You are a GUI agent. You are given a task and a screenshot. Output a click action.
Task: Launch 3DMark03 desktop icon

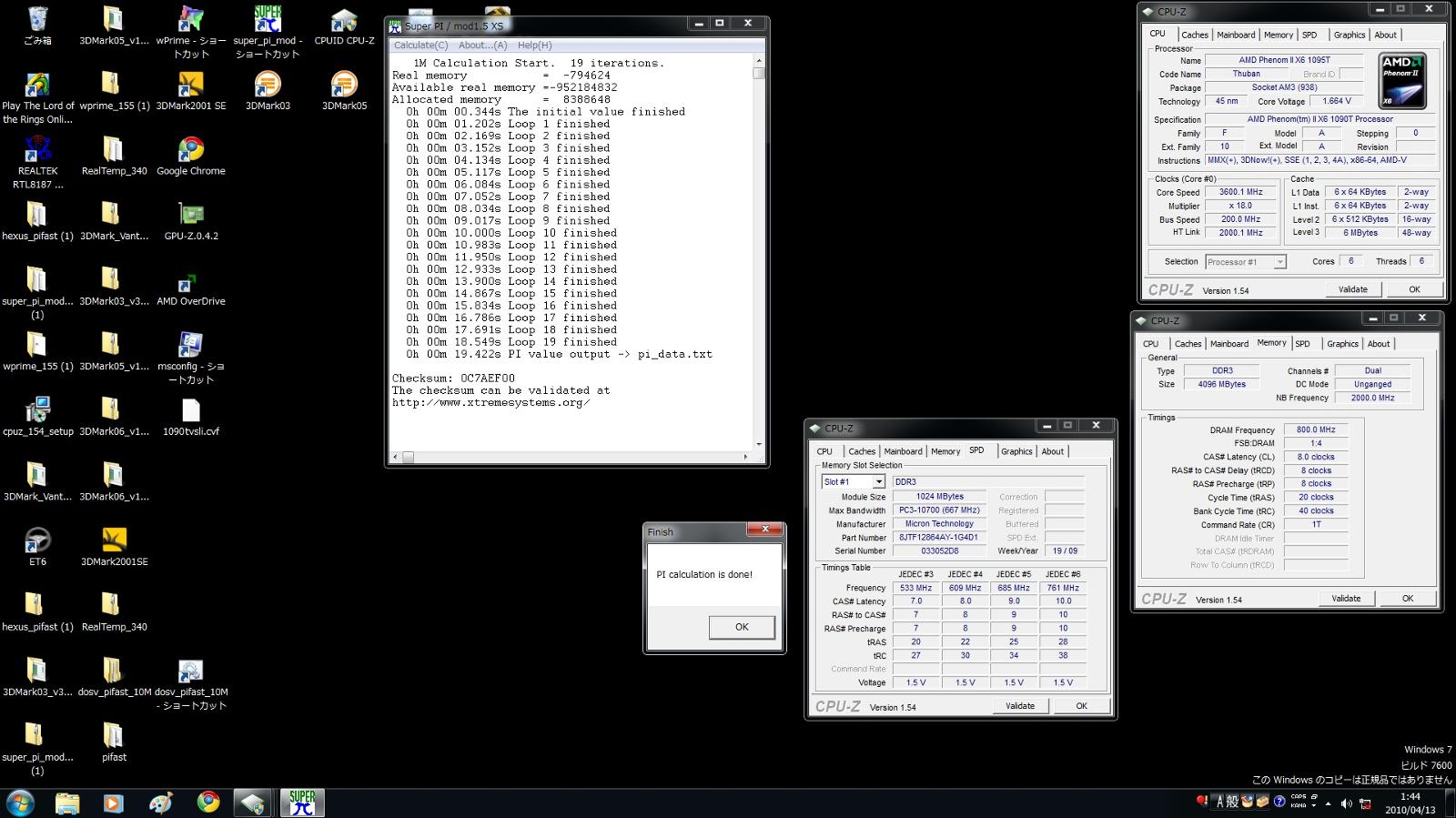tap(268, 91)
